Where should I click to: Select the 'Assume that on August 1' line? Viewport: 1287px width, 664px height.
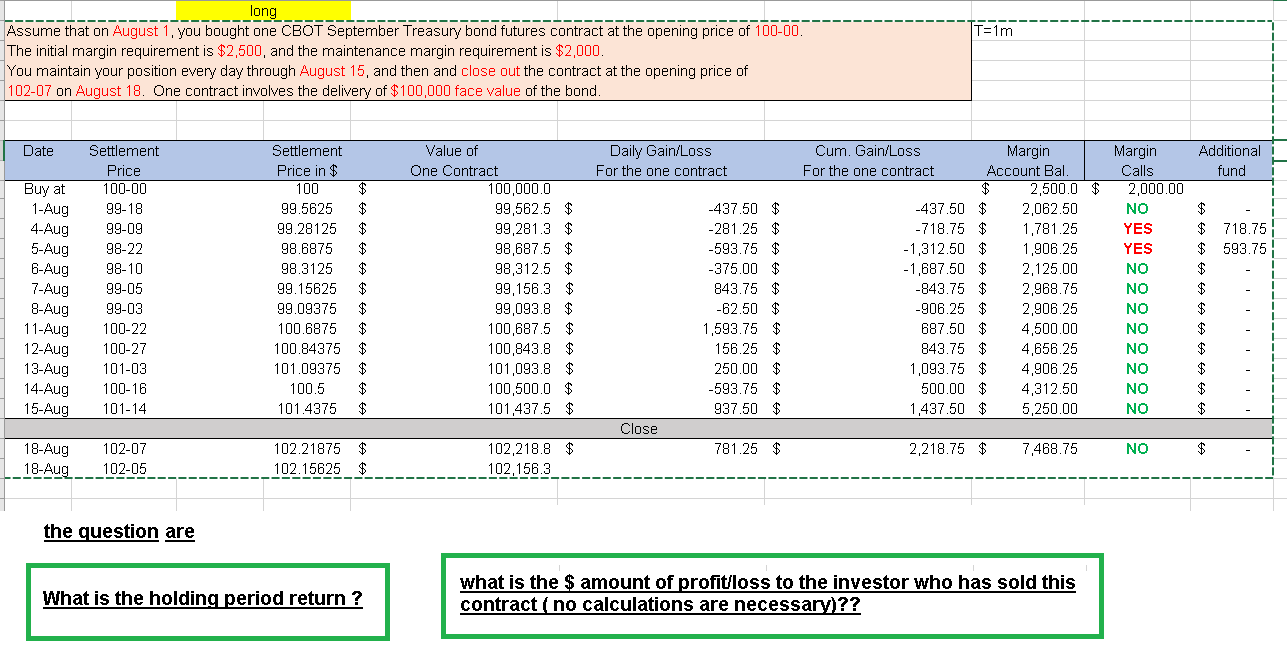click(405, 31)
